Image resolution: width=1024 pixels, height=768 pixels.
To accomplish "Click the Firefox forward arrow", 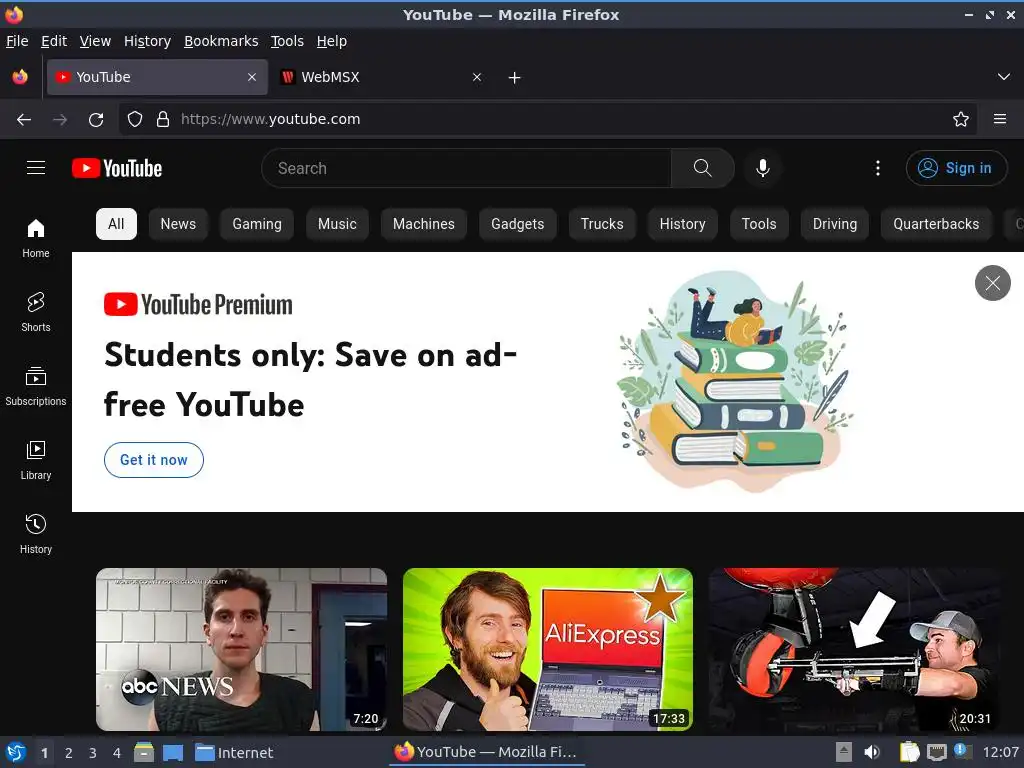I will click(x=60, y=120).
